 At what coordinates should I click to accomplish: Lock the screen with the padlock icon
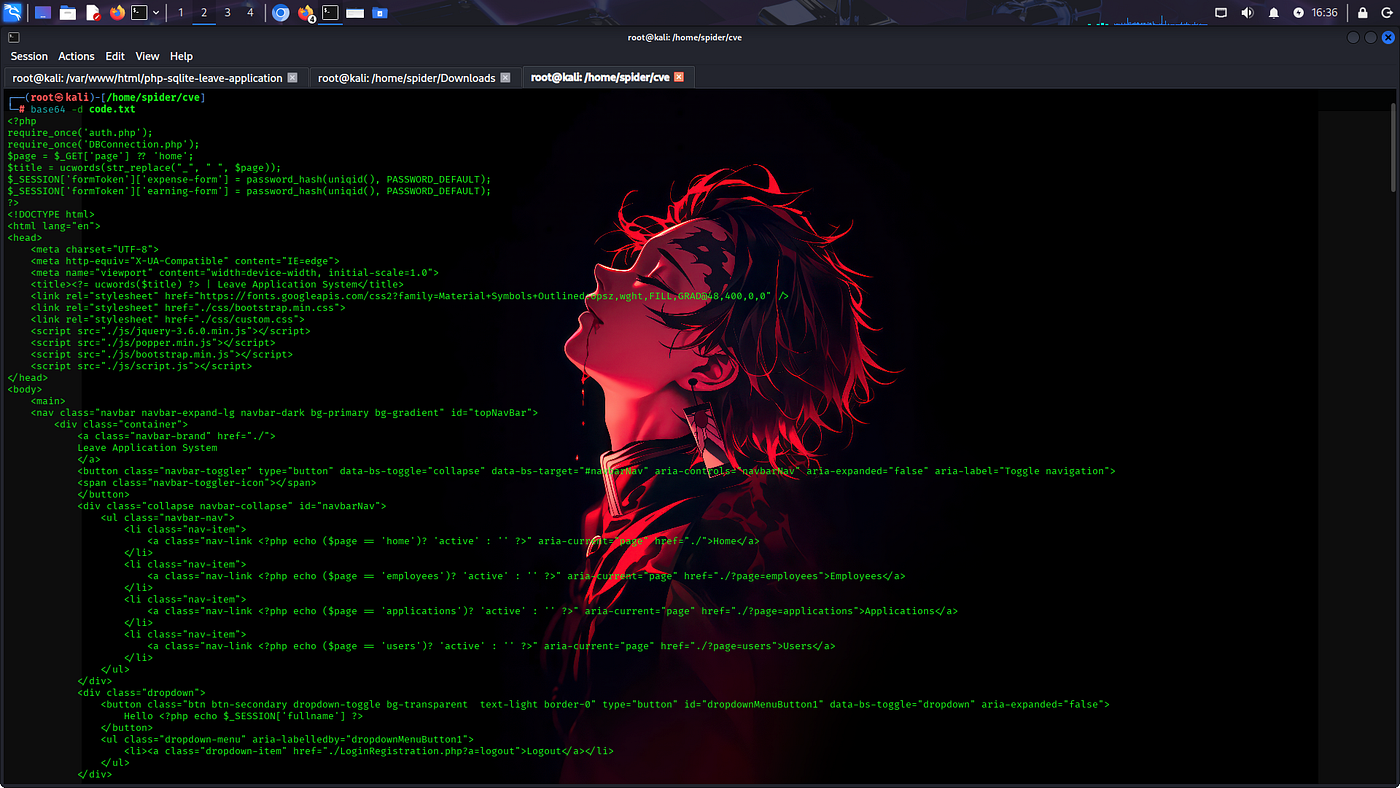[1361, 13]
